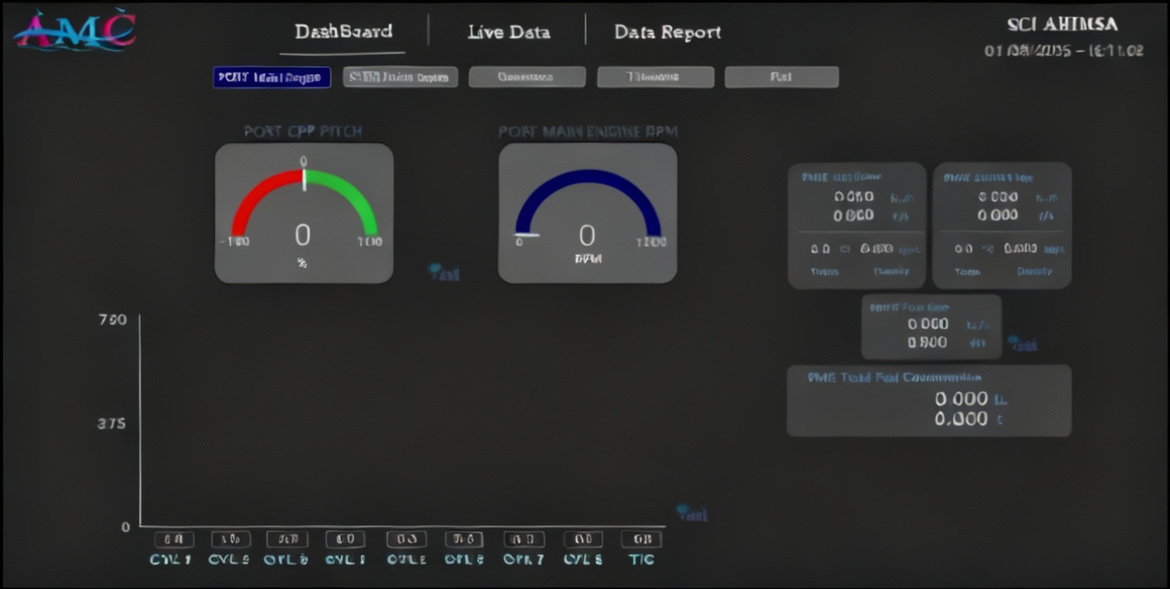Click the date and time display
This screenshot has width=1170, height=589.
(1063, 50)
